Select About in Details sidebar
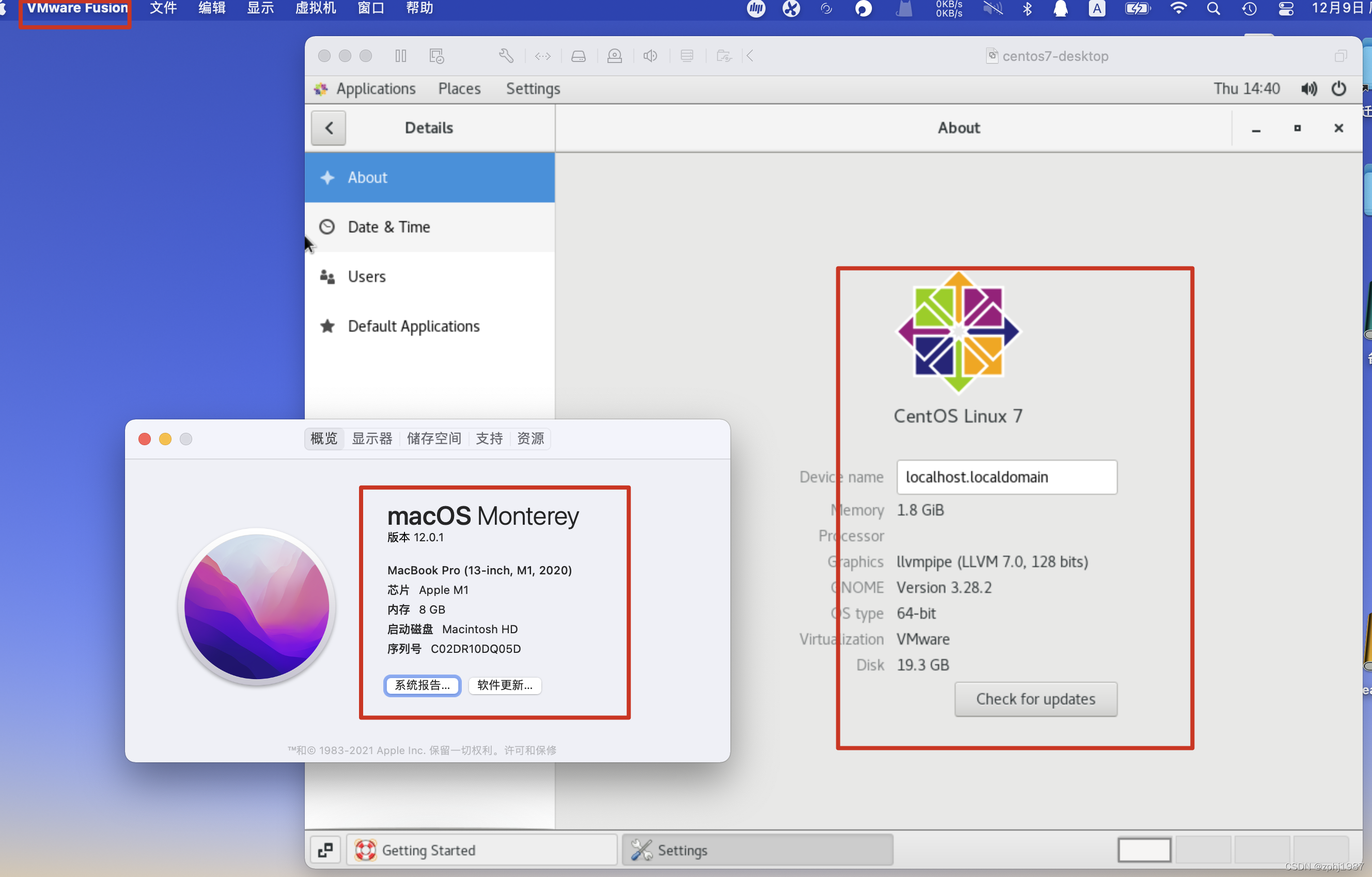Image resolution: width=1372 pixels, height=877 pixels. pos(430,177)
